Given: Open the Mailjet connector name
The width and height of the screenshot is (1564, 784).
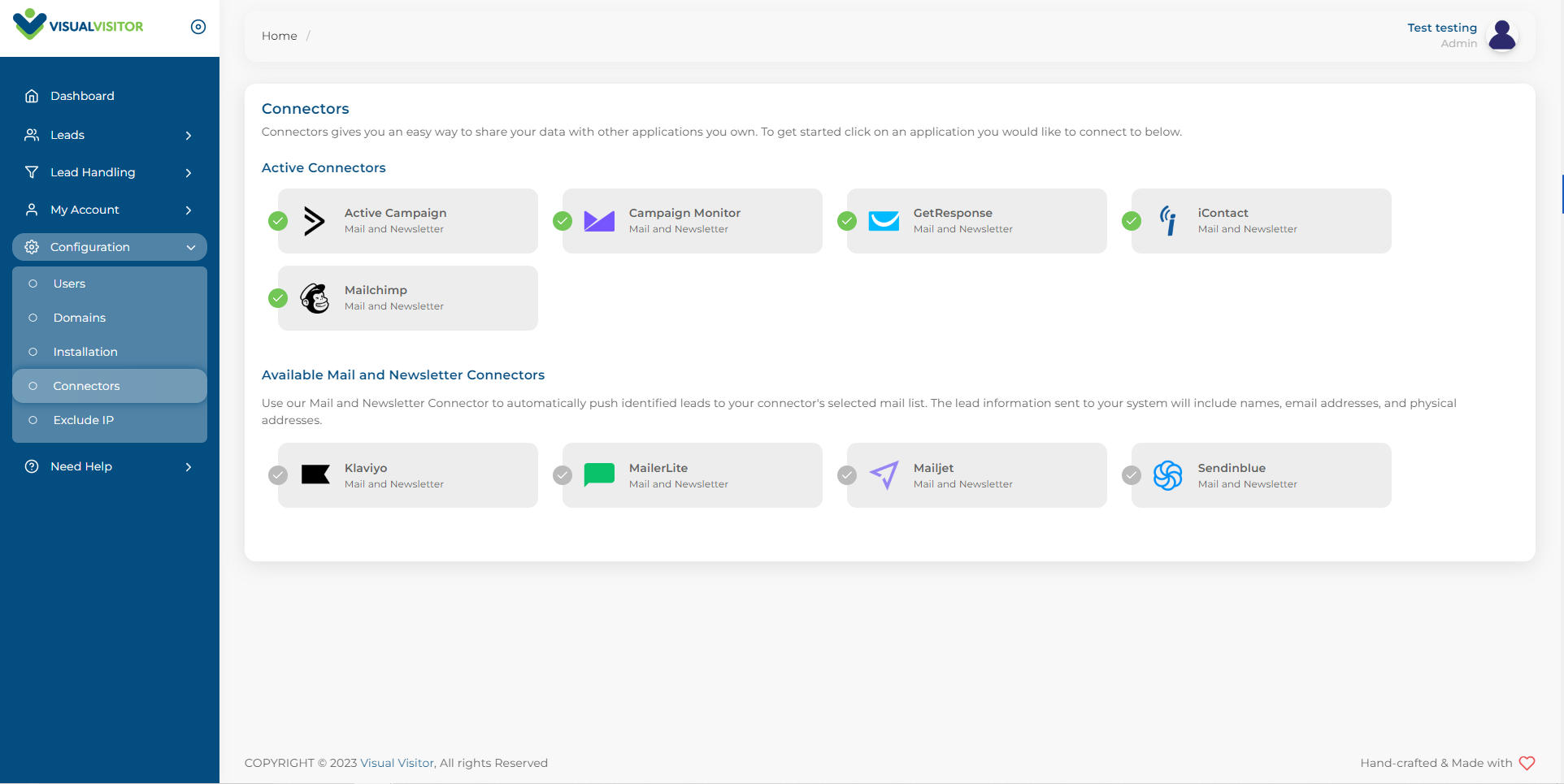Looking at the screenshot, I should point(933,468).
